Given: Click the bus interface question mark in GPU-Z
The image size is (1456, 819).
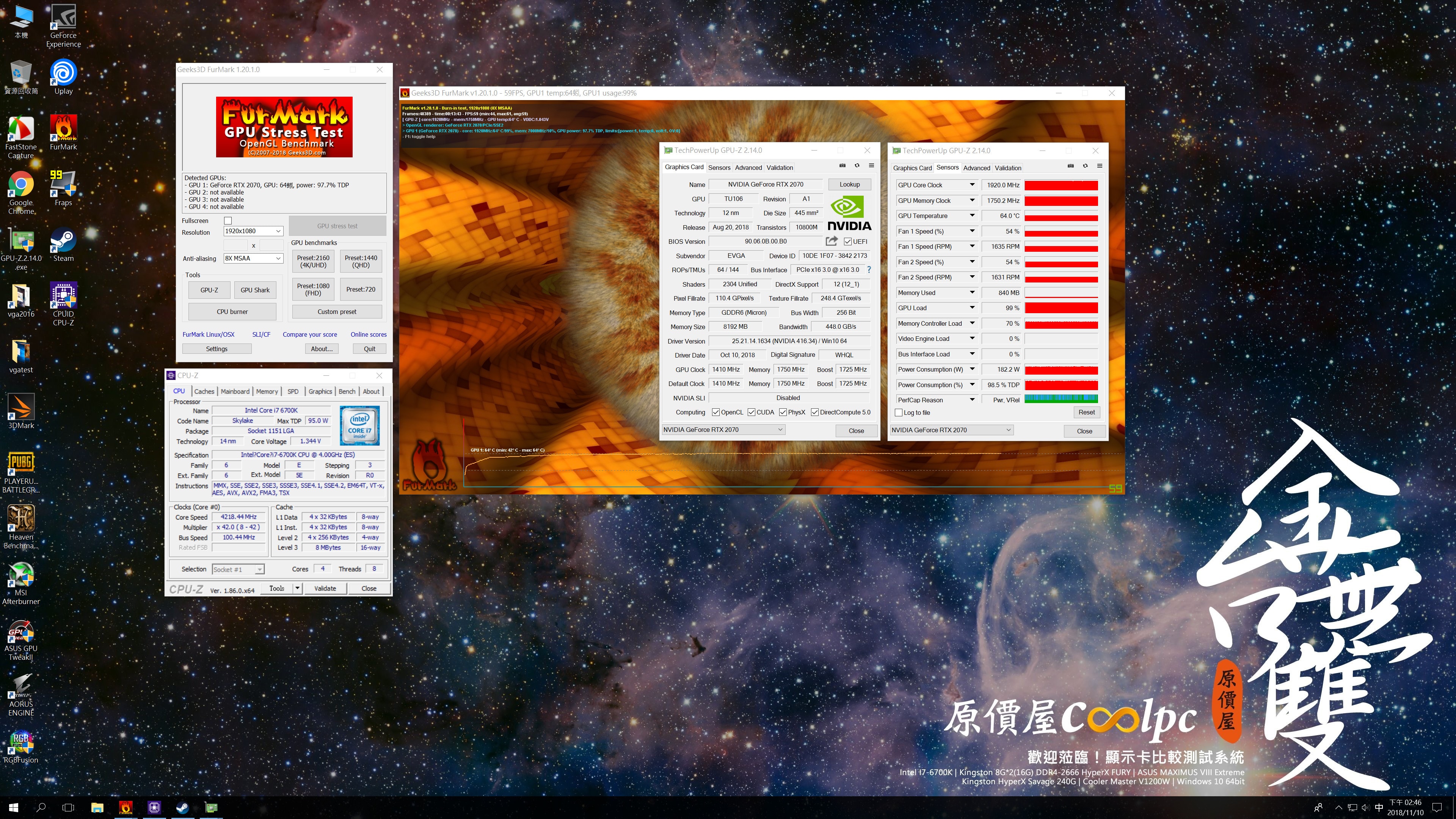Looking at the screenshot, I should click(x=869, y=270).
